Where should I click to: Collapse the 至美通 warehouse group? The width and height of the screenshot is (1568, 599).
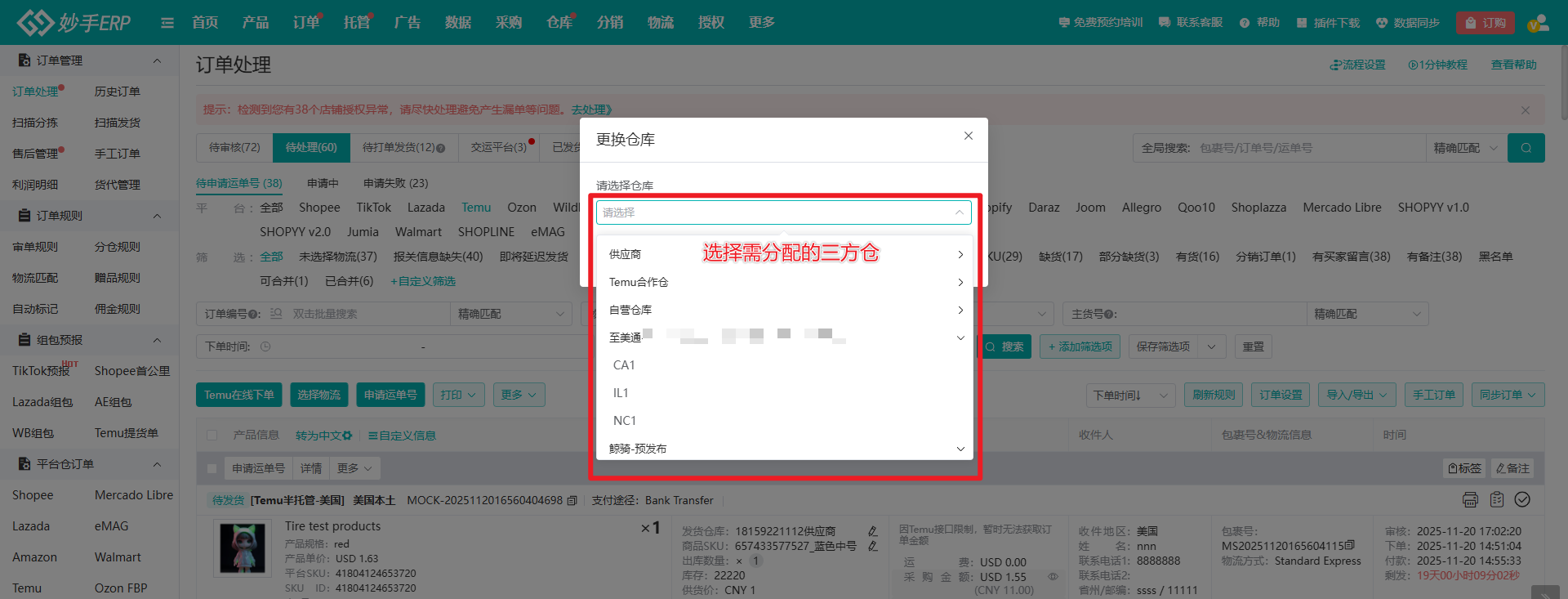[784, 337]
